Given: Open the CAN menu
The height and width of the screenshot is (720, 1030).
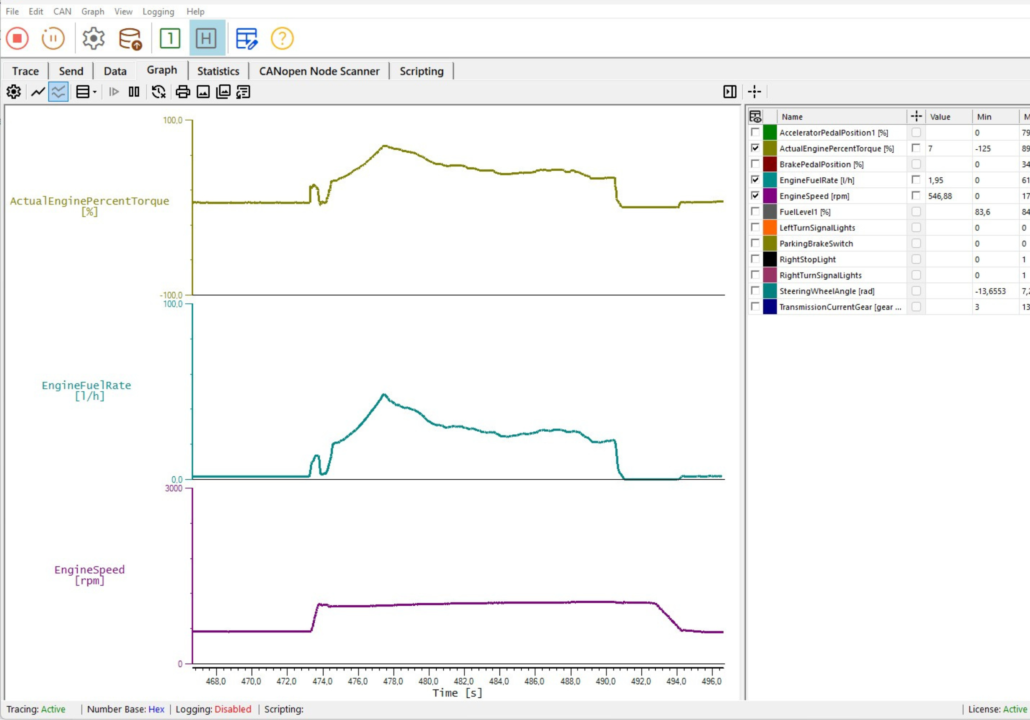Looking at the screenshot, I should pos(62,12).
